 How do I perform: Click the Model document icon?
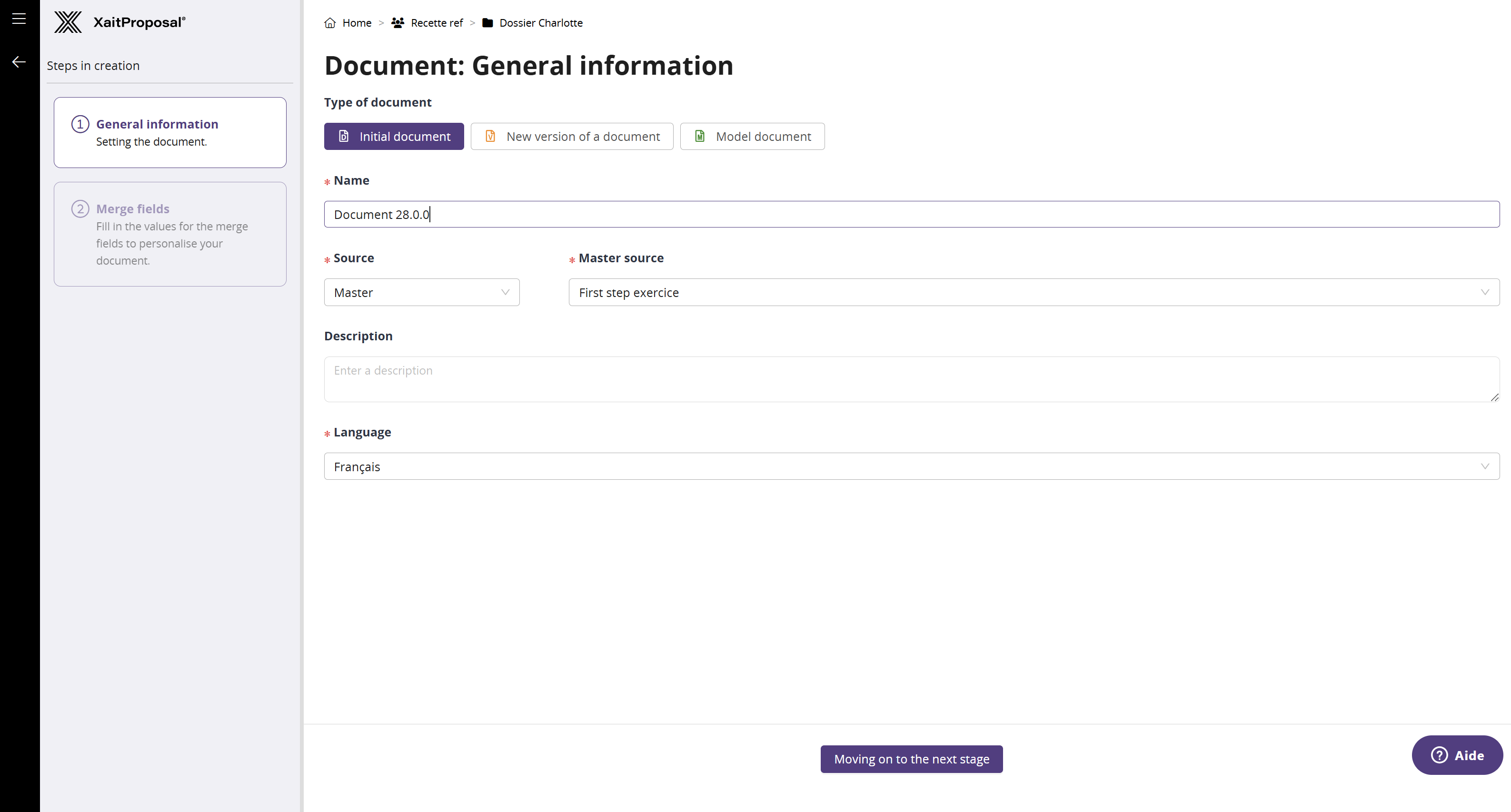pyautogui.click(x=699, y=136)
